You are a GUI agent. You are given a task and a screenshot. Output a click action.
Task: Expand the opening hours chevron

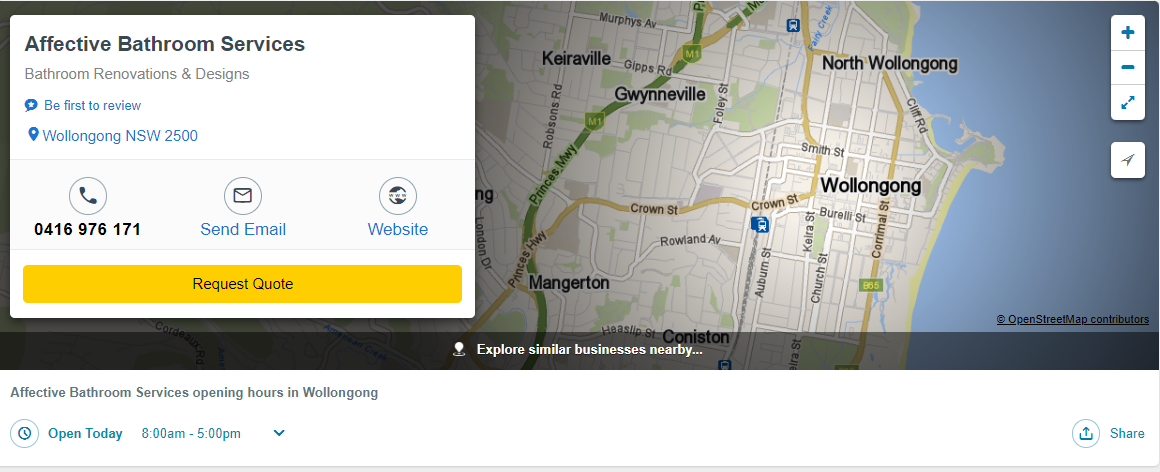click(x=279, y=433)
